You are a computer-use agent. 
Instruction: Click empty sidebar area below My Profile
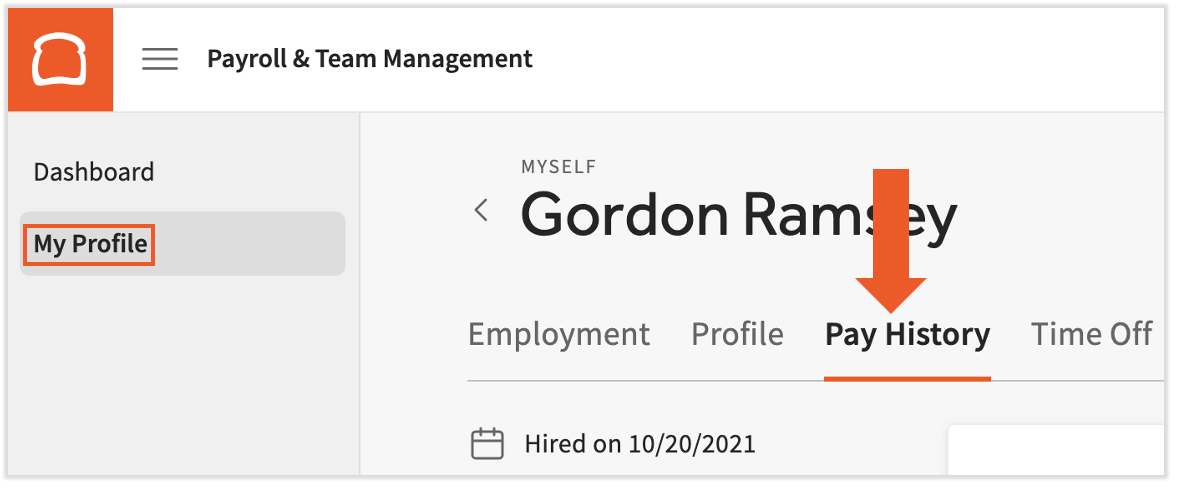click(x=180, y=380)
